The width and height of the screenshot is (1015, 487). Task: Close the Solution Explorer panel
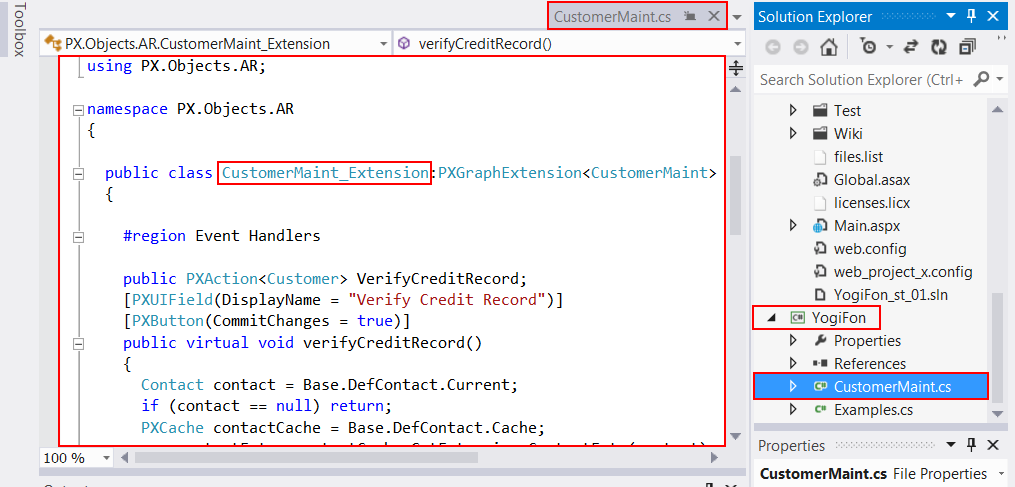(x=993, y=16)
